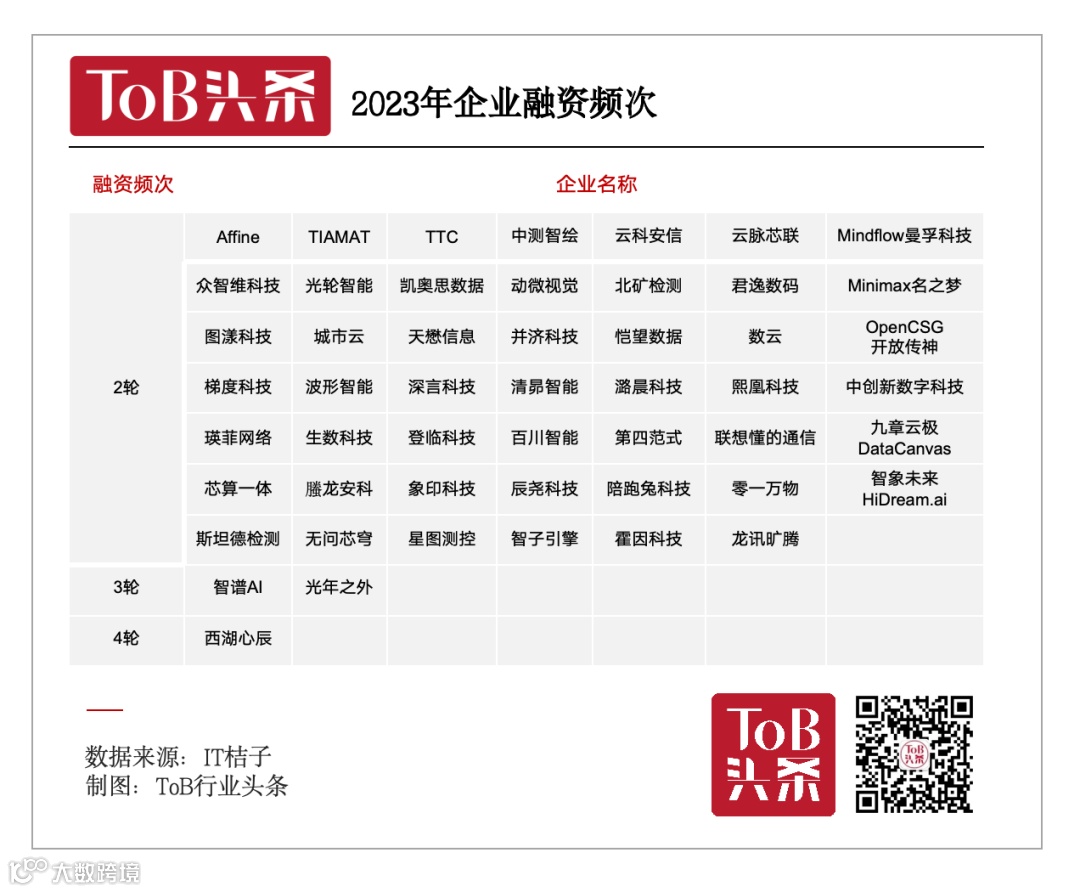The width and height of the screenshot is (1080, 892).
Task: Click the QR code image
Action: (x=913, y=754)
